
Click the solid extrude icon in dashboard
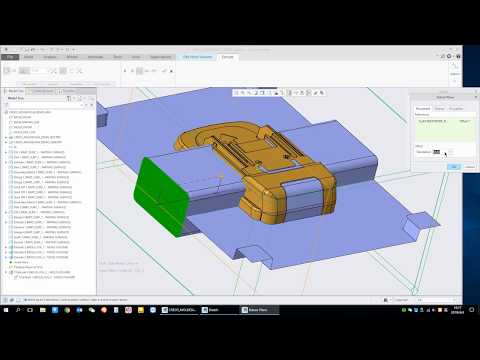[7, 71]
